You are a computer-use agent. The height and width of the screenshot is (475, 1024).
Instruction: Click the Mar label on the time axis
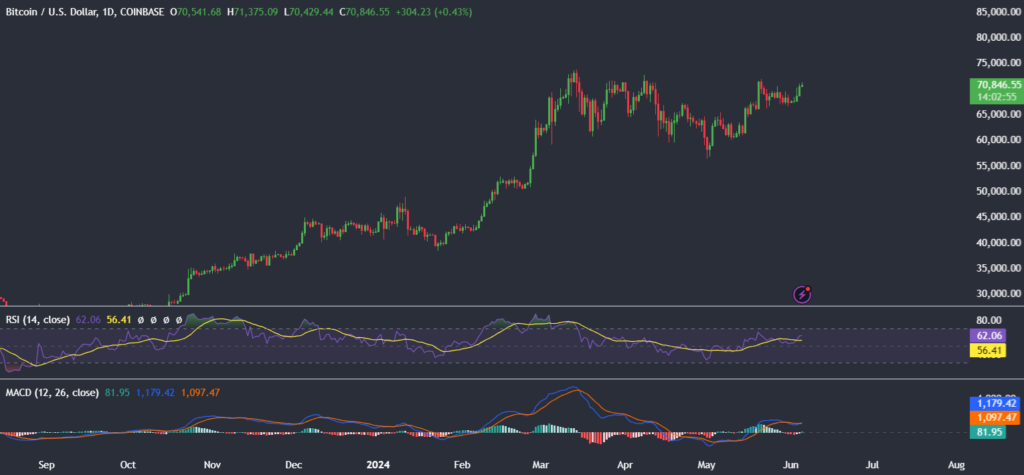[540, 465]
